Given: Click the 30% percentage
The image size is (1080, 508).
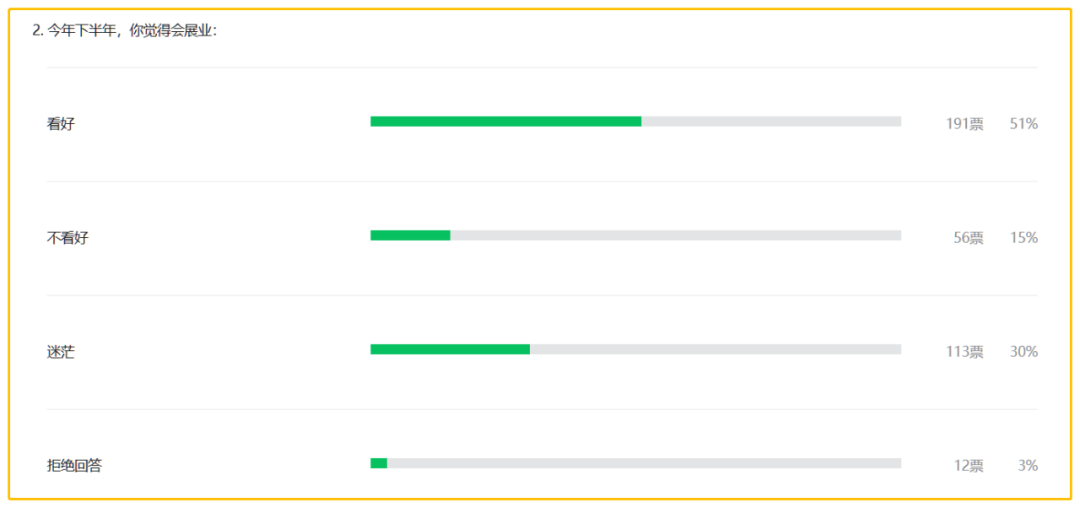Looking at the screenshot, I should tap(1024, 352).
